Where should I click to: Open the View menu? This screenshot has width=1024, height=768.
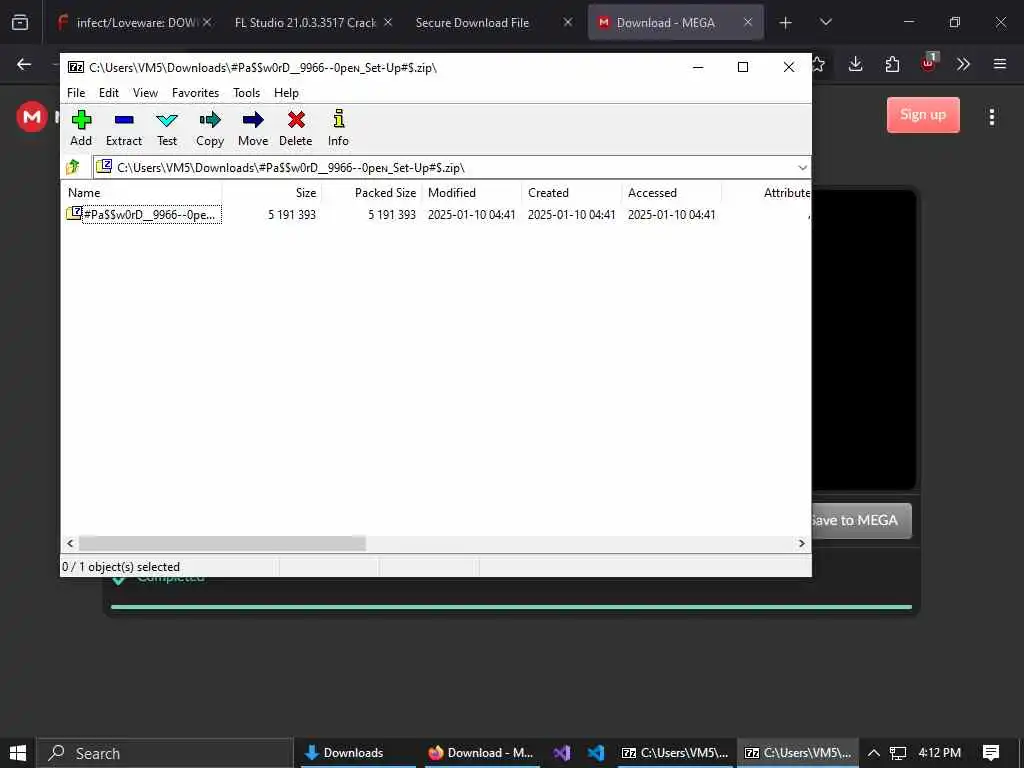point(145,93)
